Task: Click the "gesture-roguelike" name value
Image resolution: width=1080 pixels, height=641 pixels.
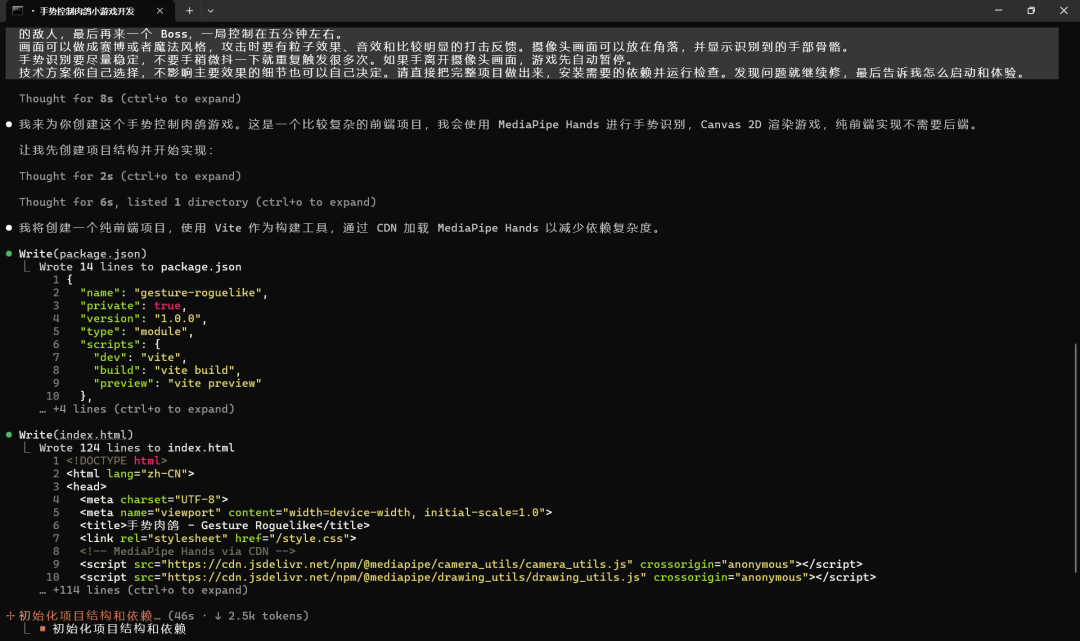Action: 198,293
